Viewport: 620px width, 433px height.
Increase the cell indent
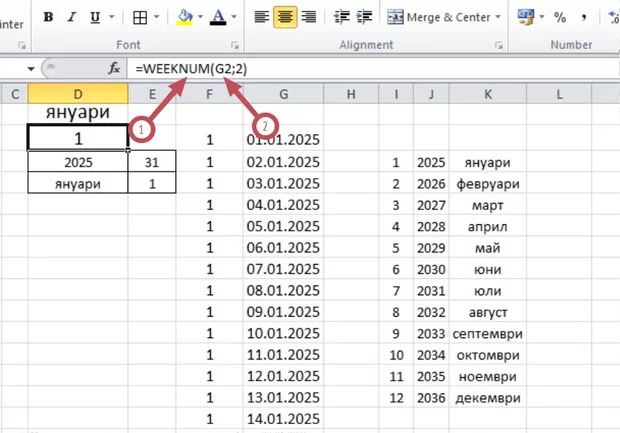(367, 17)
